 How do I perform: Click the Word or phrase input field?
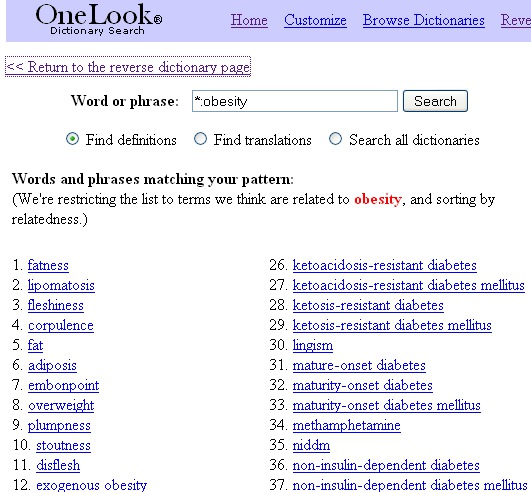(x=295, y=101)
